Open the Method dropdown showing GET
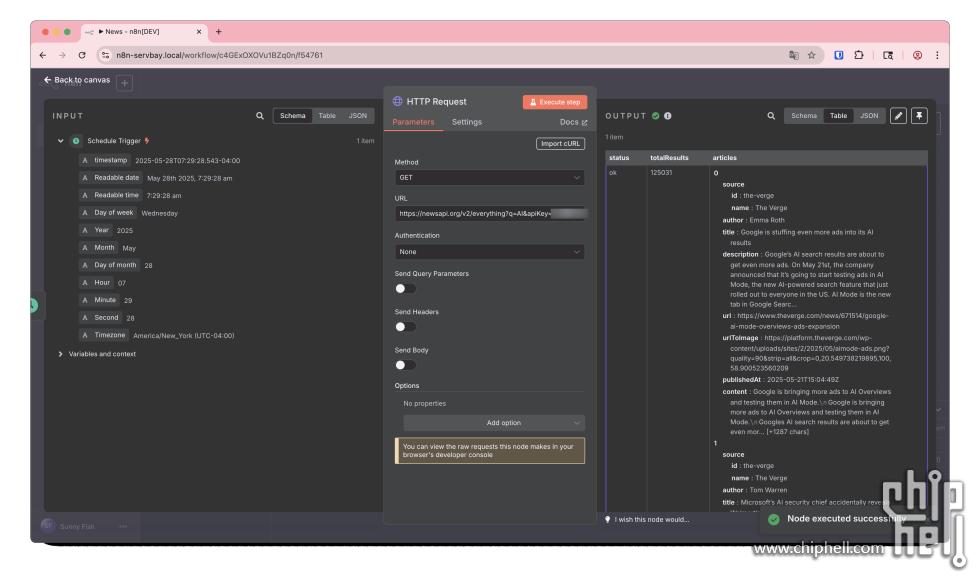Viewport: 980px width, 583px height. point(489,177)
